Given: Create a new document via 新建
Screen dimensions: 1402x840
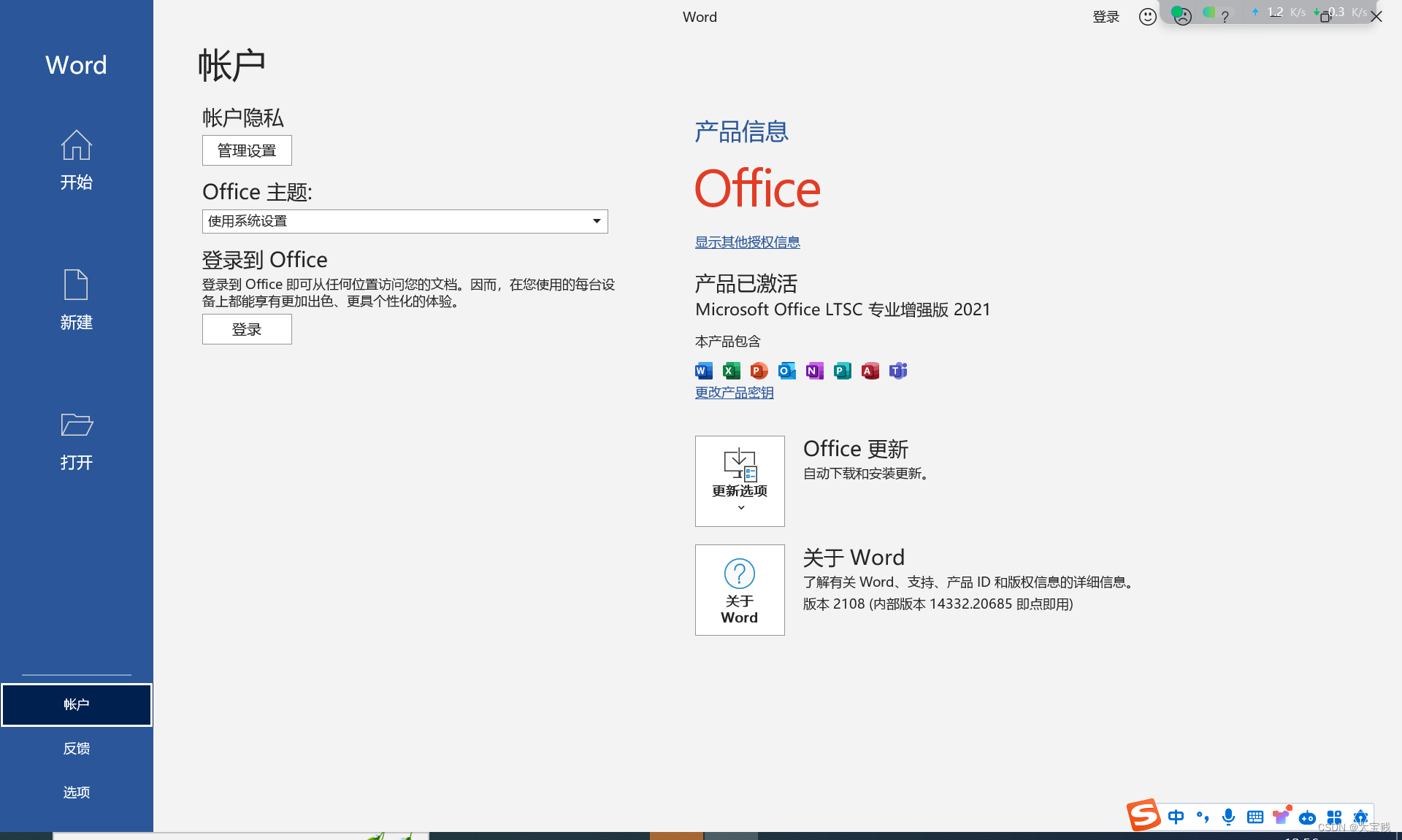Looking at the screenshot, I should pos(76,300).
